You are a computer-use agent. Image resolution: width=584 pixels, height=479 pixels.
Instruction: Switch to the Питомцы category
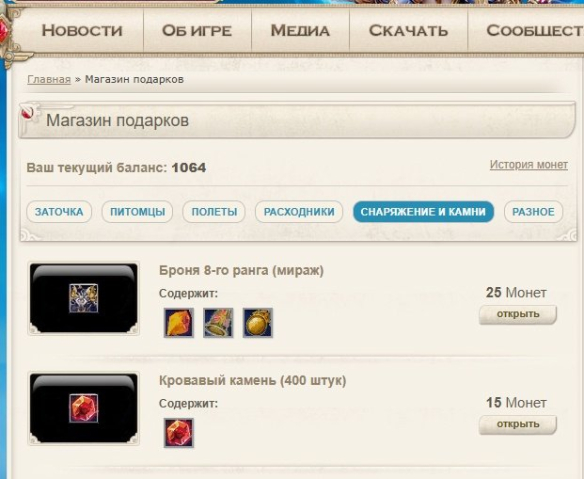click(137, 212)
